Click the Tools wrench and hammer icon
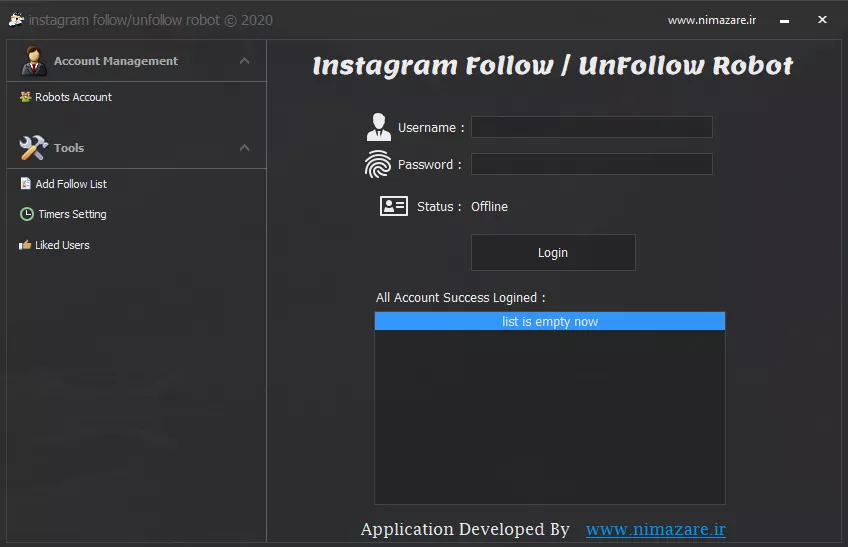 (x=34, y=148)
